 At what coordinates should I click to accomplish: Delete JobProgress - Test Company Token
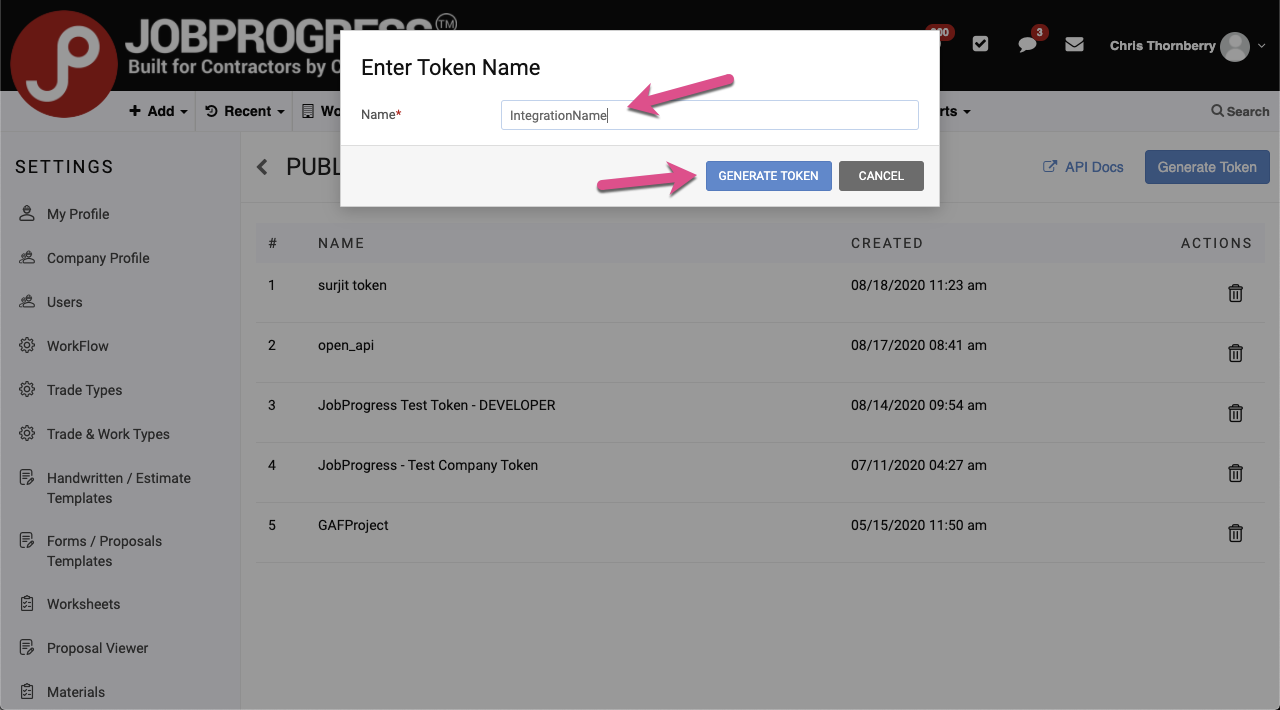click(x=1235, y=473)
